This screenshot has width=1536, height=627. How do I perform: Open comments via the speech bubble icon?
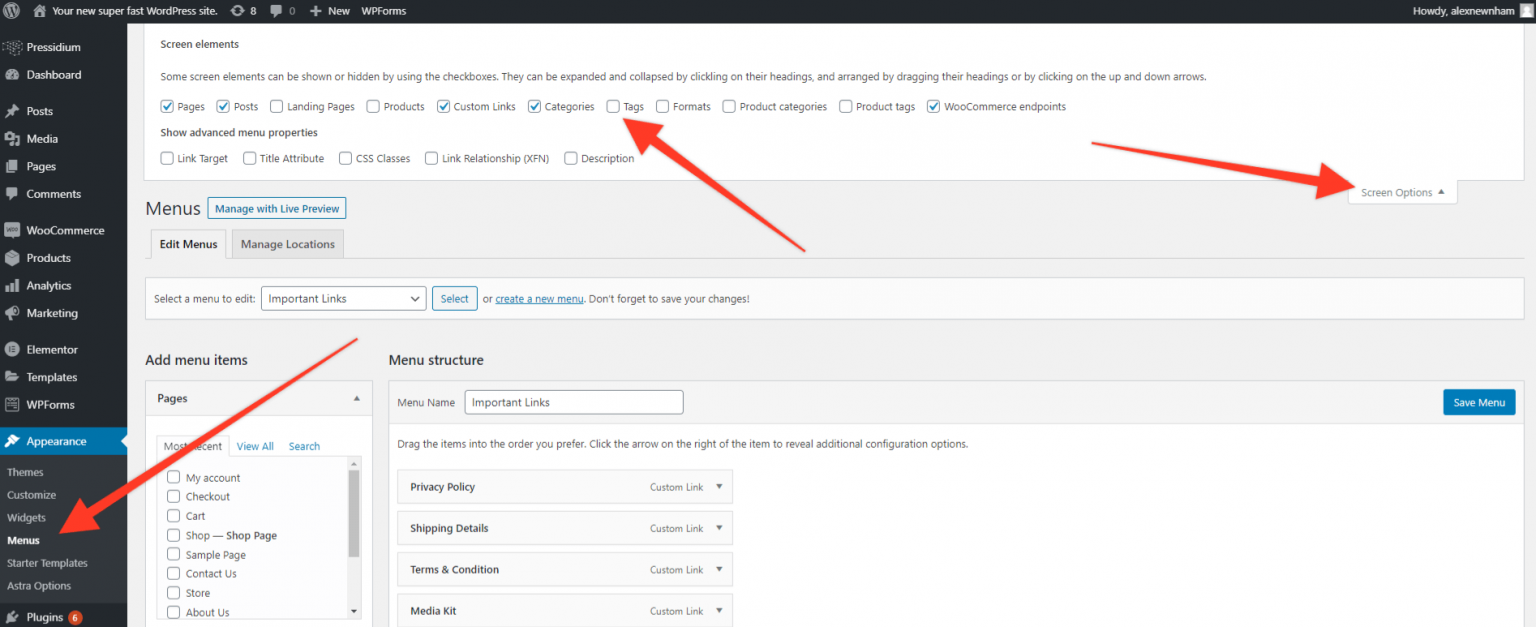point(277,10)
